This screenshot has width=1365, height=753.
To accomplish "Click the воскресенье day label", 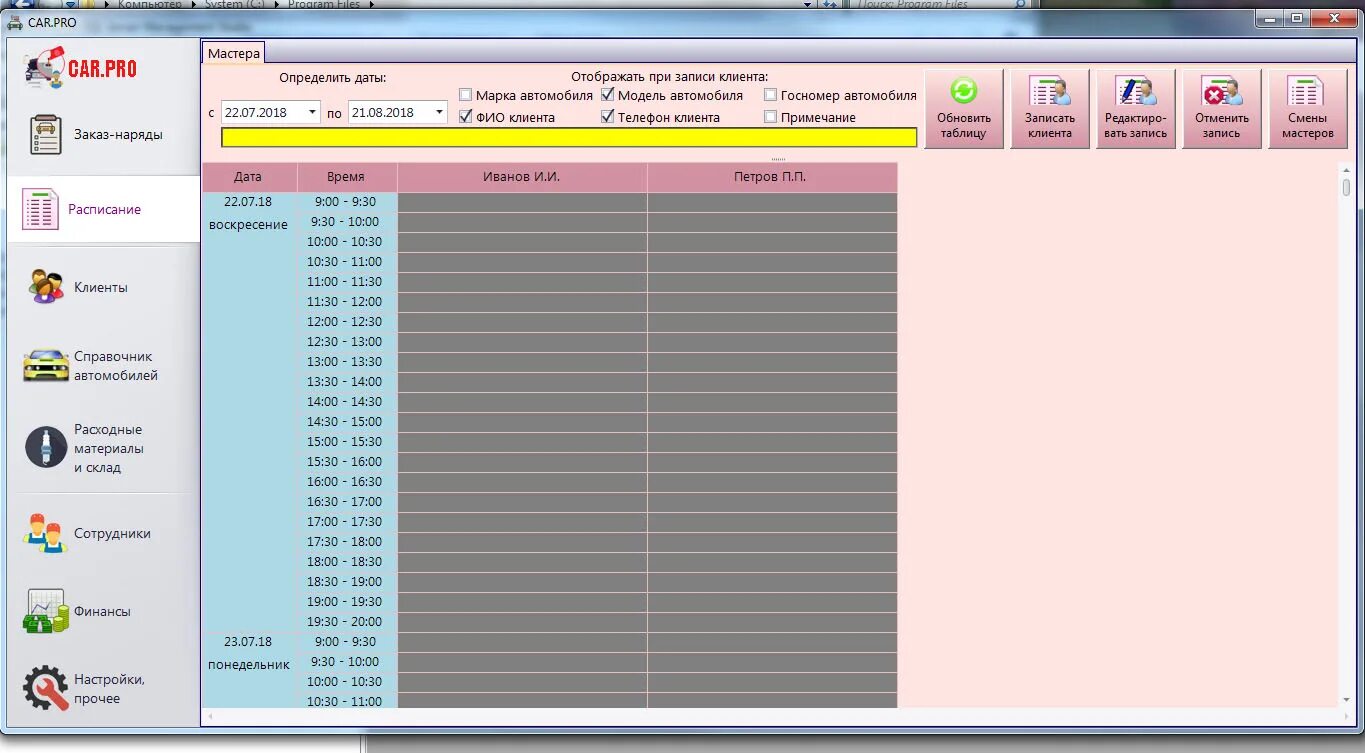I will [248, 225].
